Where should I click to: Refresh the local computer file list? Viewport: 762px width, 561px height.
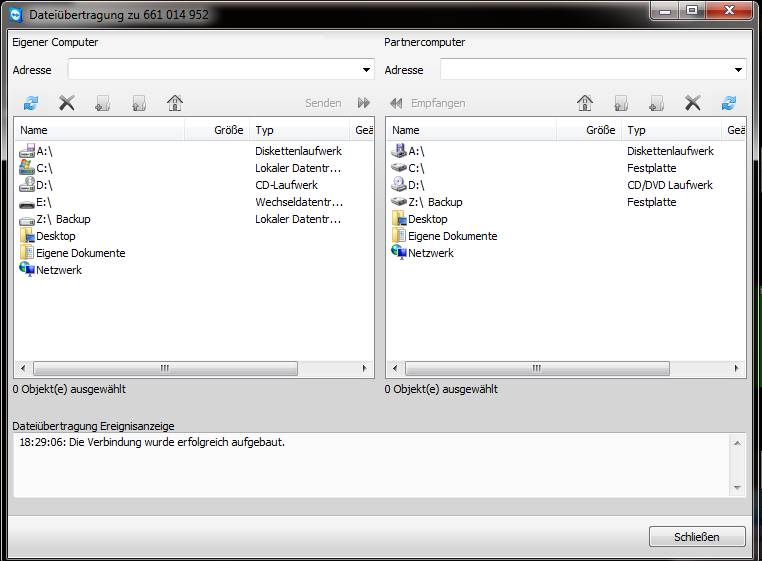coord(31,103)
